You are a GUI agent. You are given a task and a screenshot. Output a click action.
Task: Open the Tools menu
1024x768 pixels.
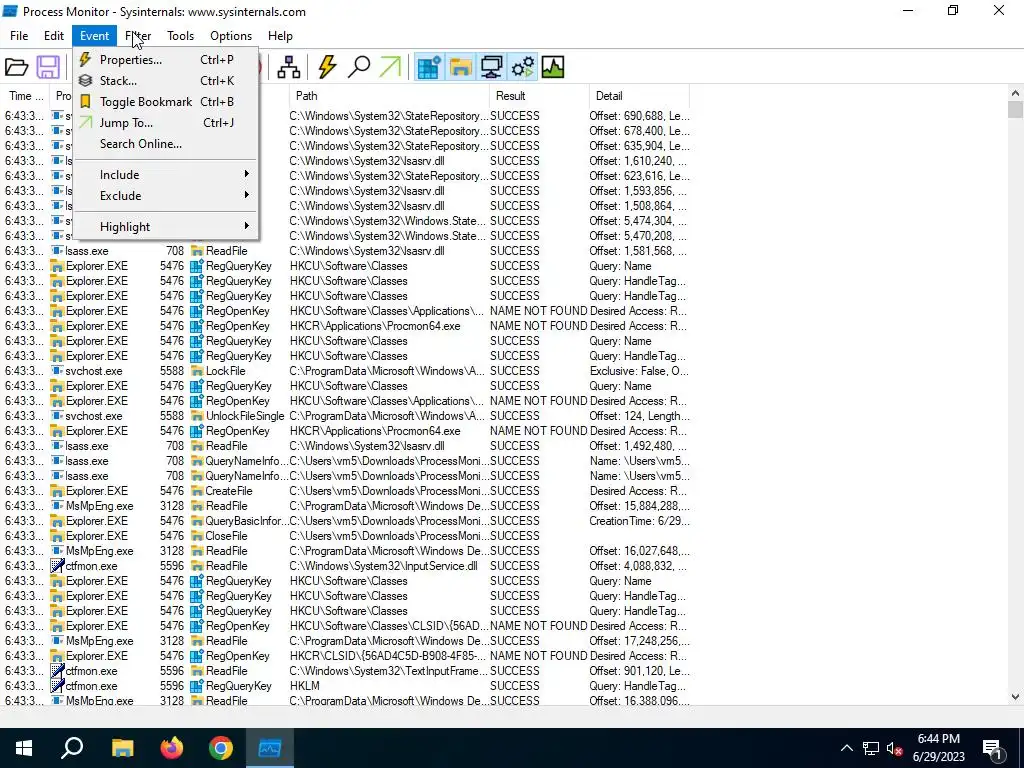pos(180,36)
